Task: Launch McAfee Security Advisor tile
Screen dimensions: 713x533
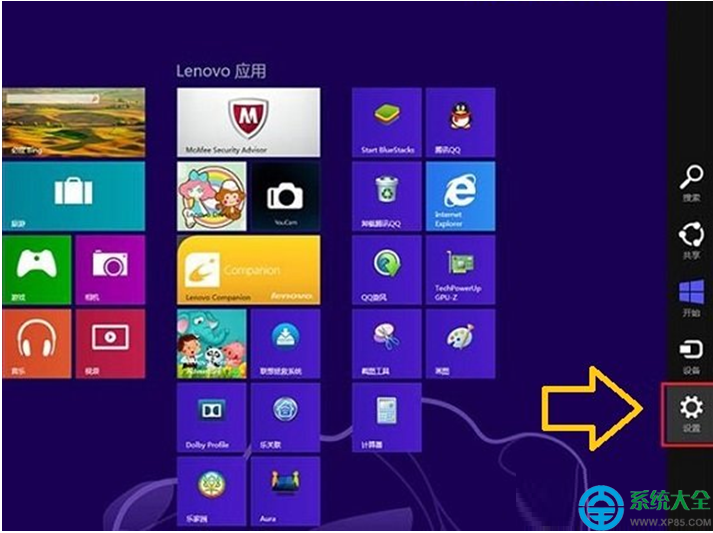Action: [x=248, y=122]
